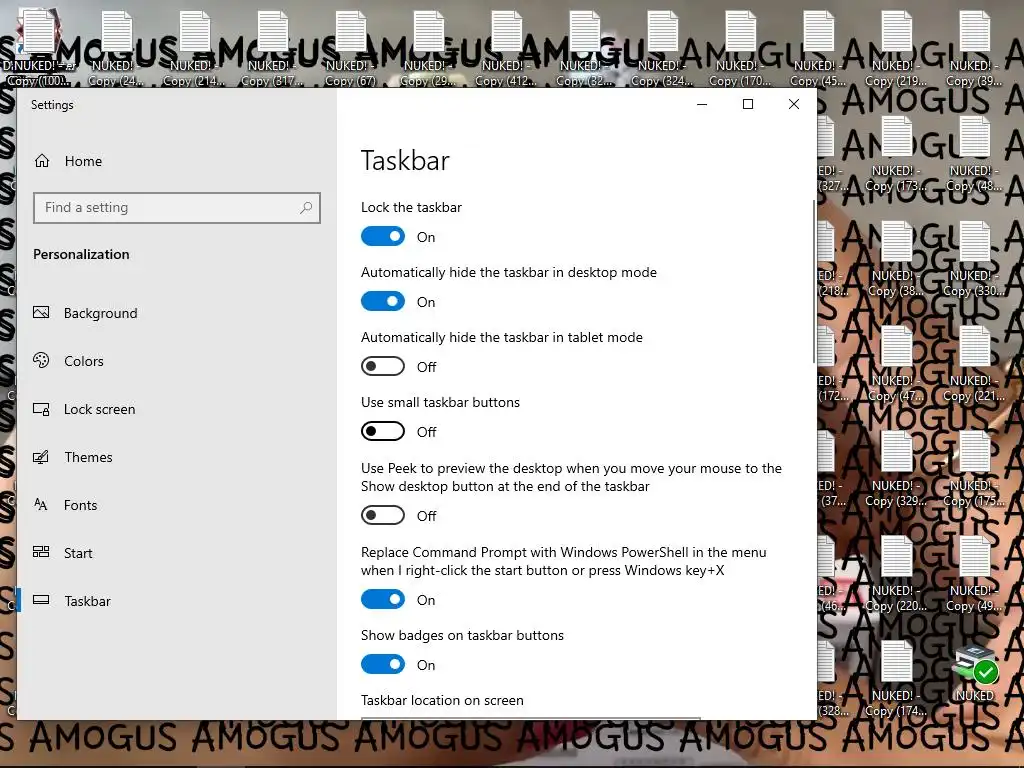Select desktop file NUKED! - Copy (324...

click(663, 48)
